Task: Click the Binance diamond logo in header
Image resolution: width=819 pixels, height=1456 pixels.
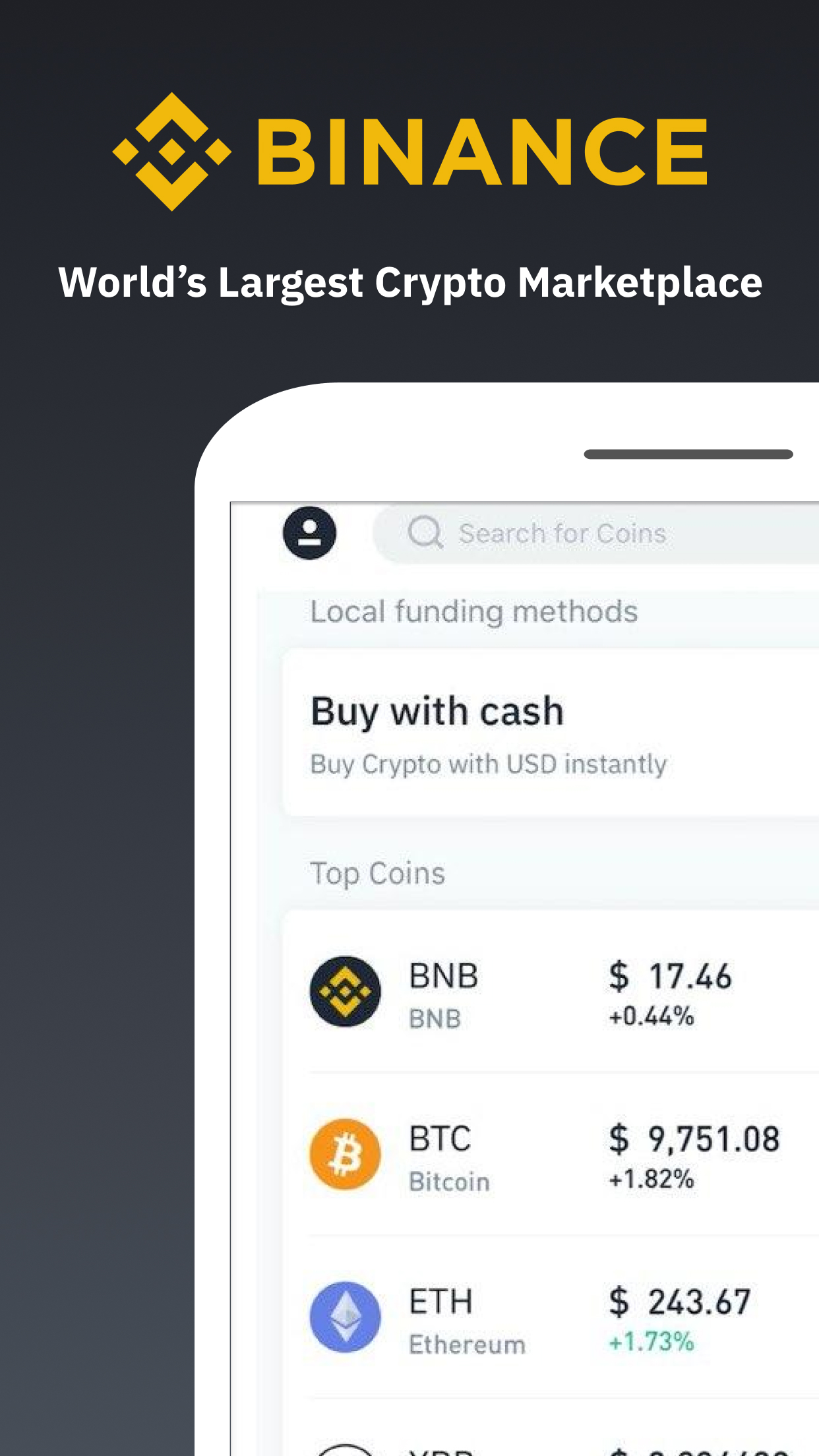Action: [x=172, y=152]
